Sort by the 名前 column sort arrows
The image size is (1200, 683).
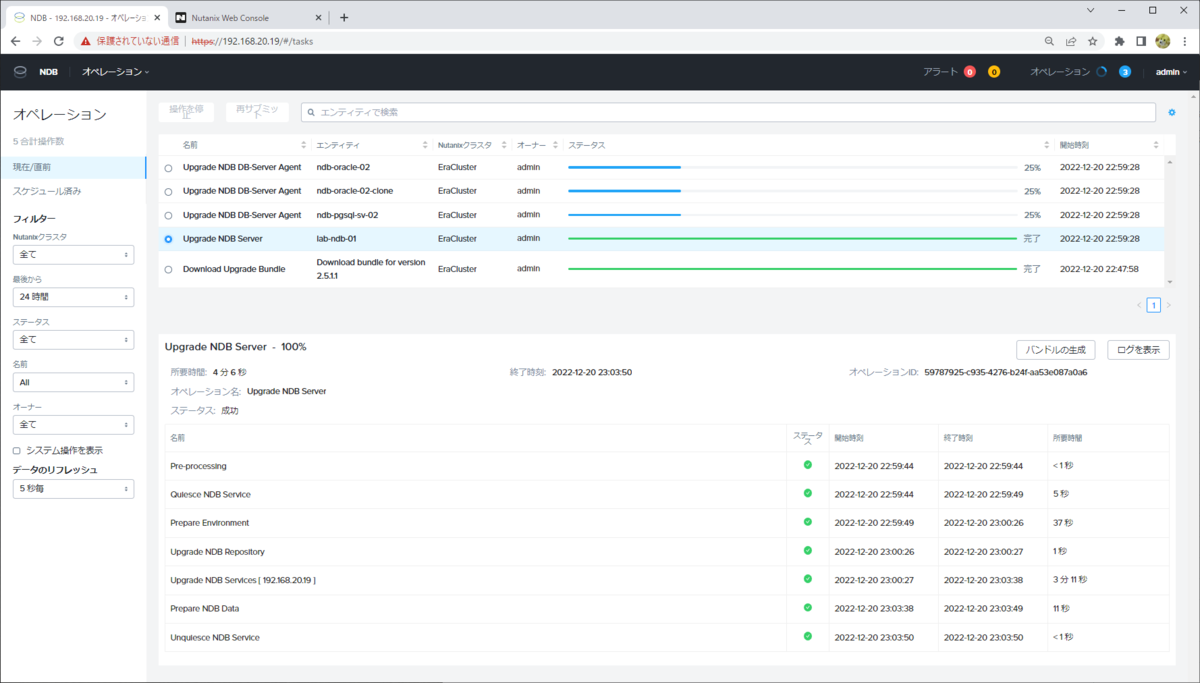[x=304, y=145]
